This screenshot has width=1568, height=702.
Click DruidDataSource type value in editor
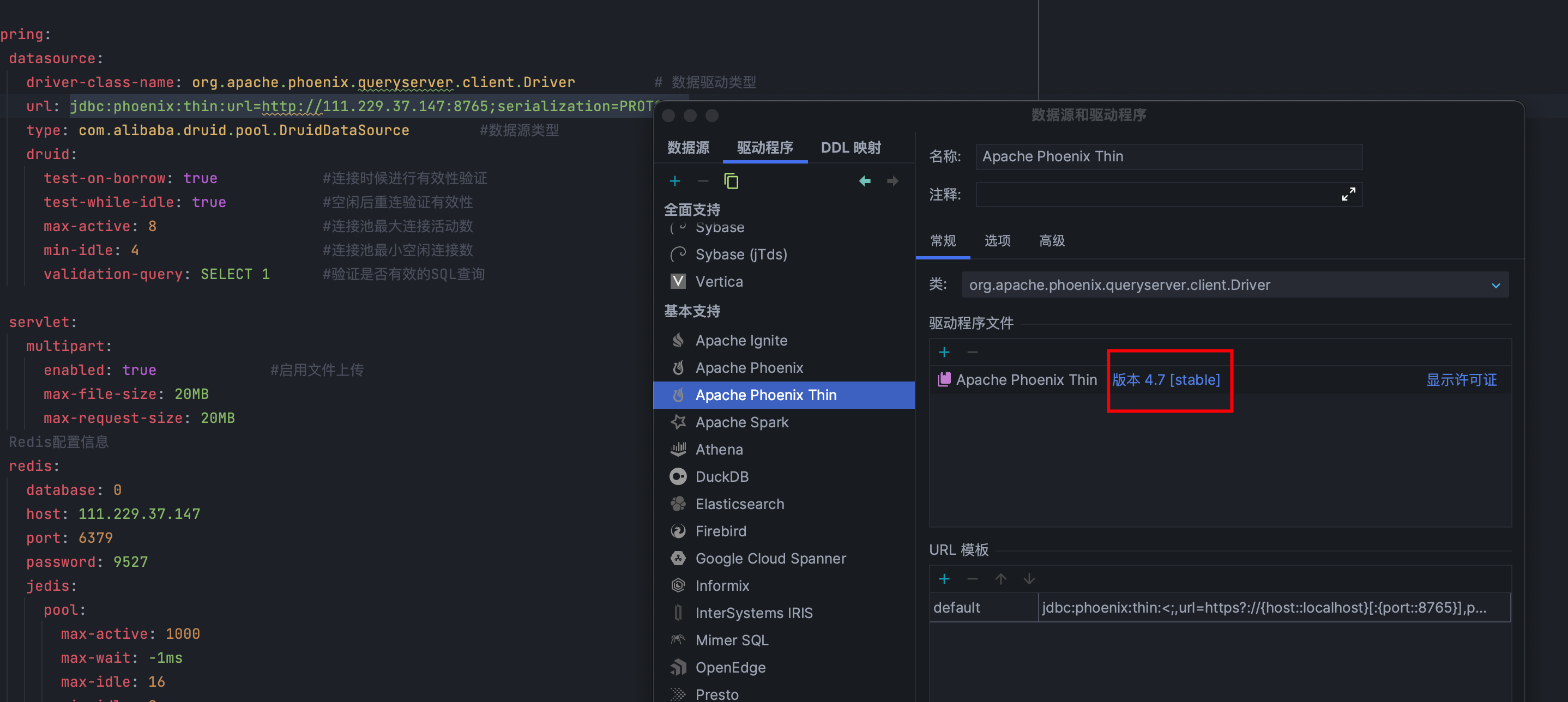(x=244, y=130)
